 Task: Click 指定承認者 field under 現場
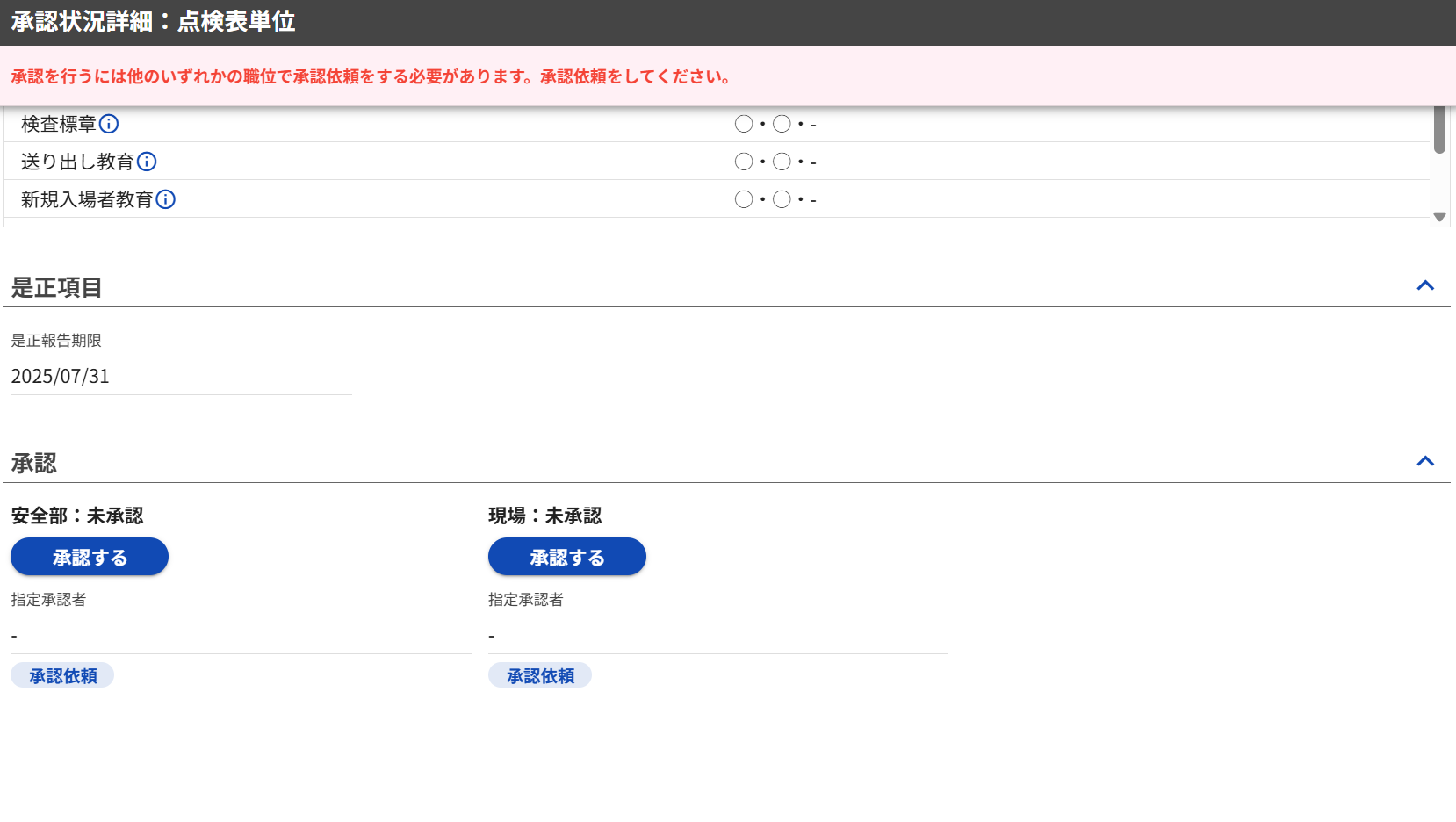click(717, 635)
